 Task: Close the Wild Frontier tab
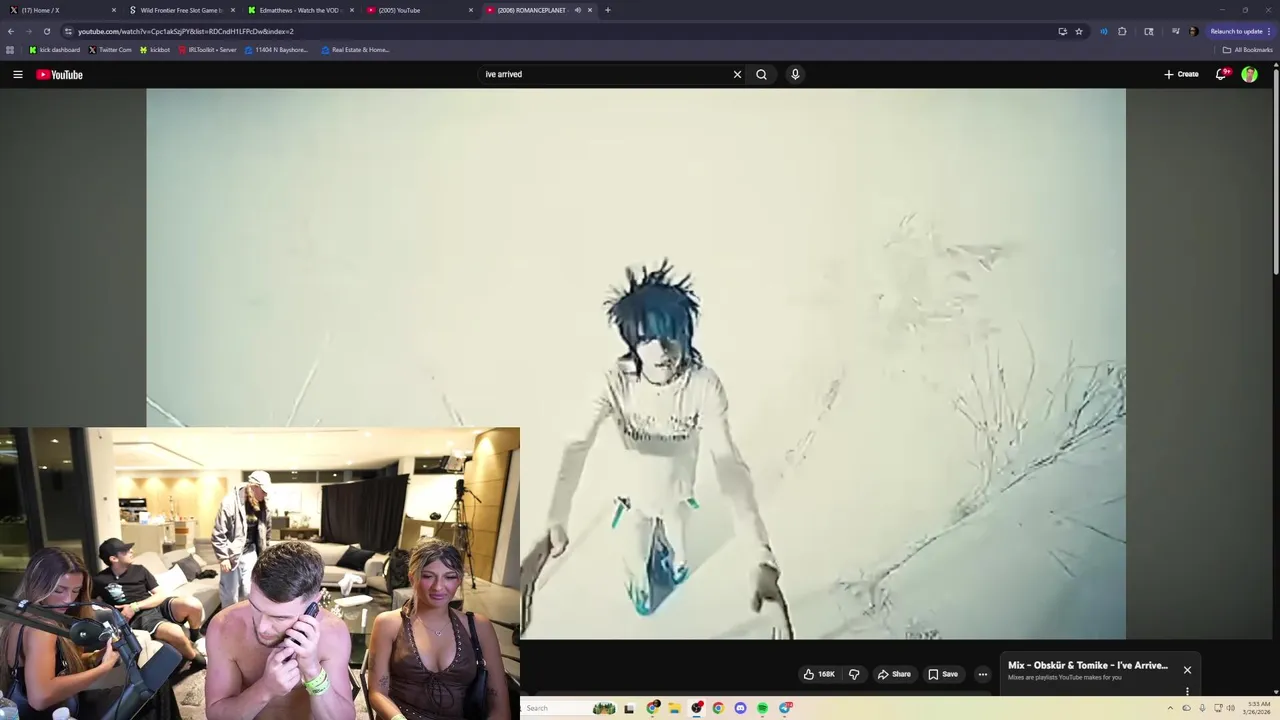[233, 10]
